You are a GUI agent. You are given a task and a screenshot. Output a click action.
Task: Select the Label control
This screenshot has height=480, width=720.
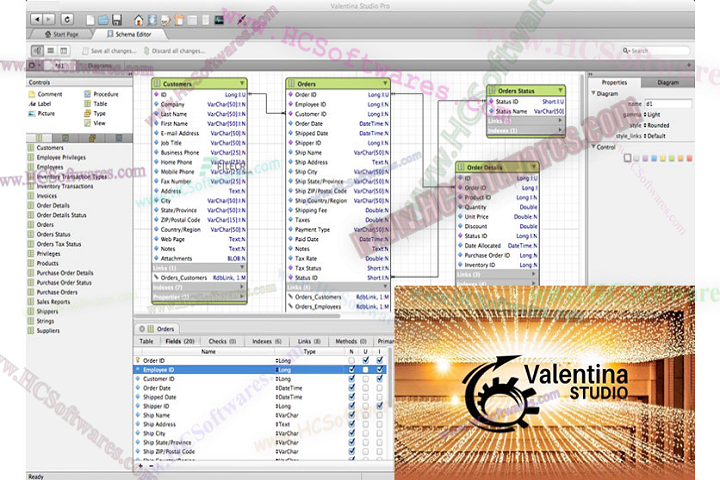[x=40, y=104]
